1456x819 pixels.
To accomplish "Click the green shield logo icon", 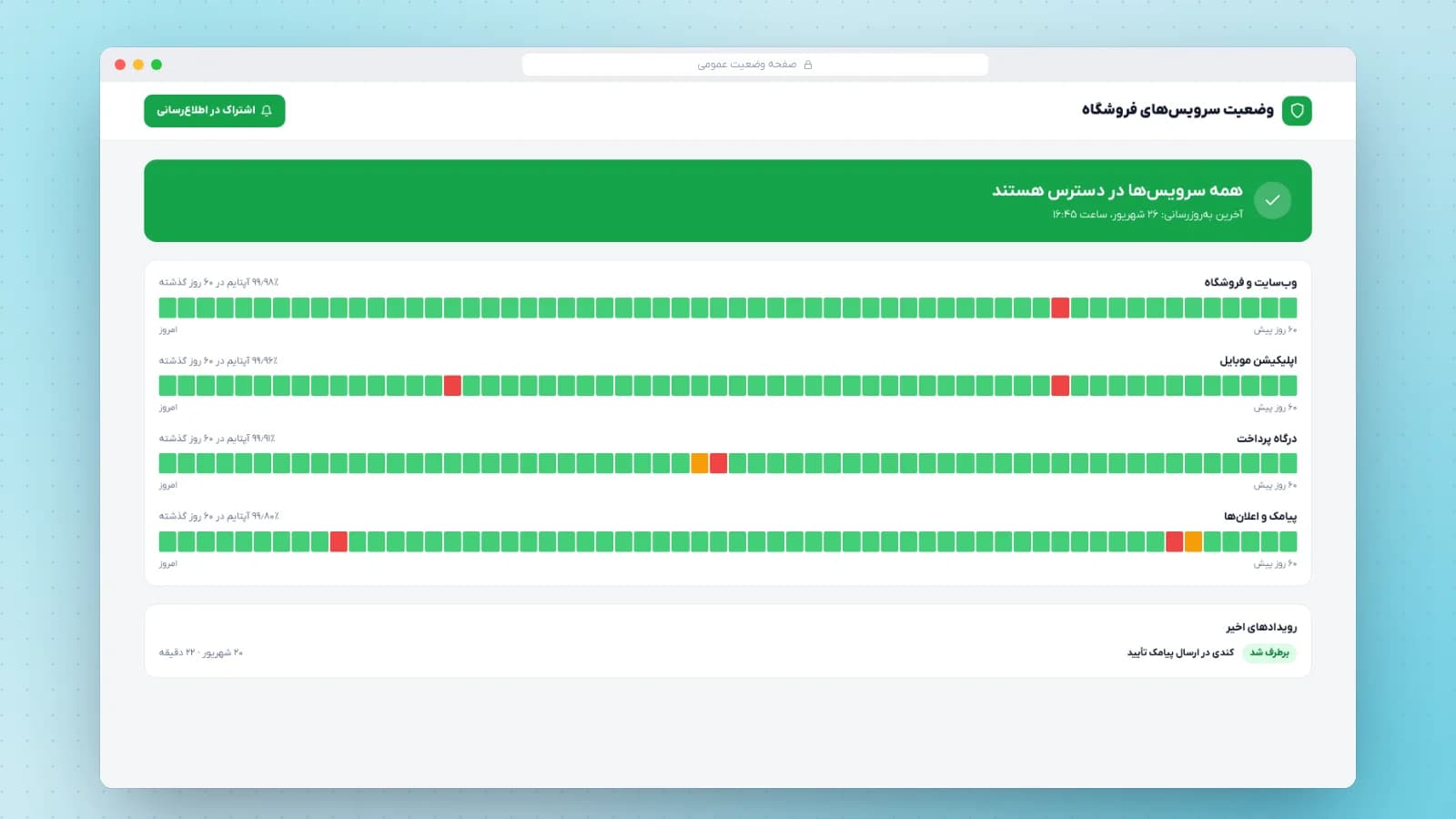I will point(1297,111).
